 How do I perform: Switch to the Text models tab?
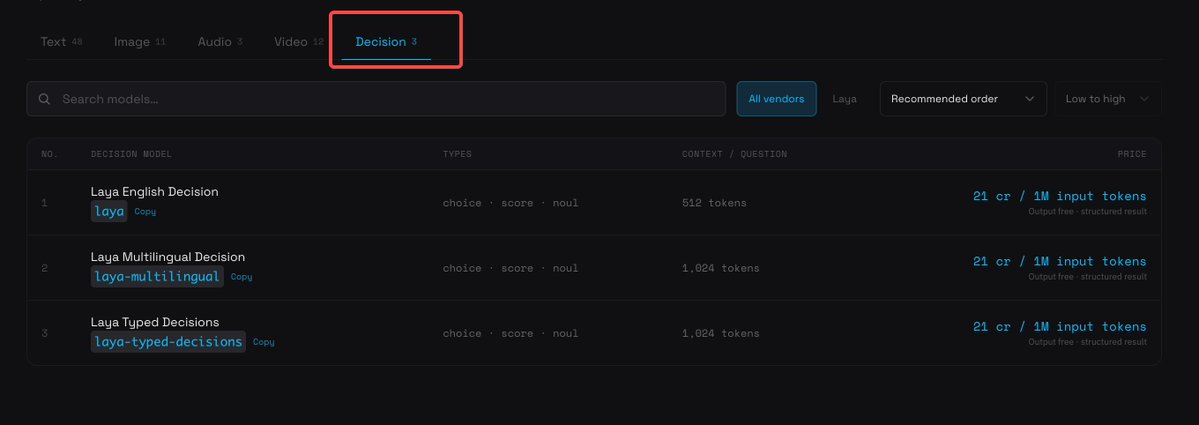(x=61, y=42)
